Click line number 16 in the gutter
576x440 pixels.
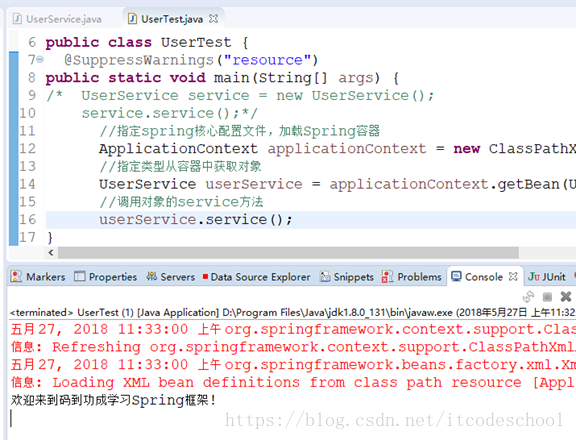(27, 220)
